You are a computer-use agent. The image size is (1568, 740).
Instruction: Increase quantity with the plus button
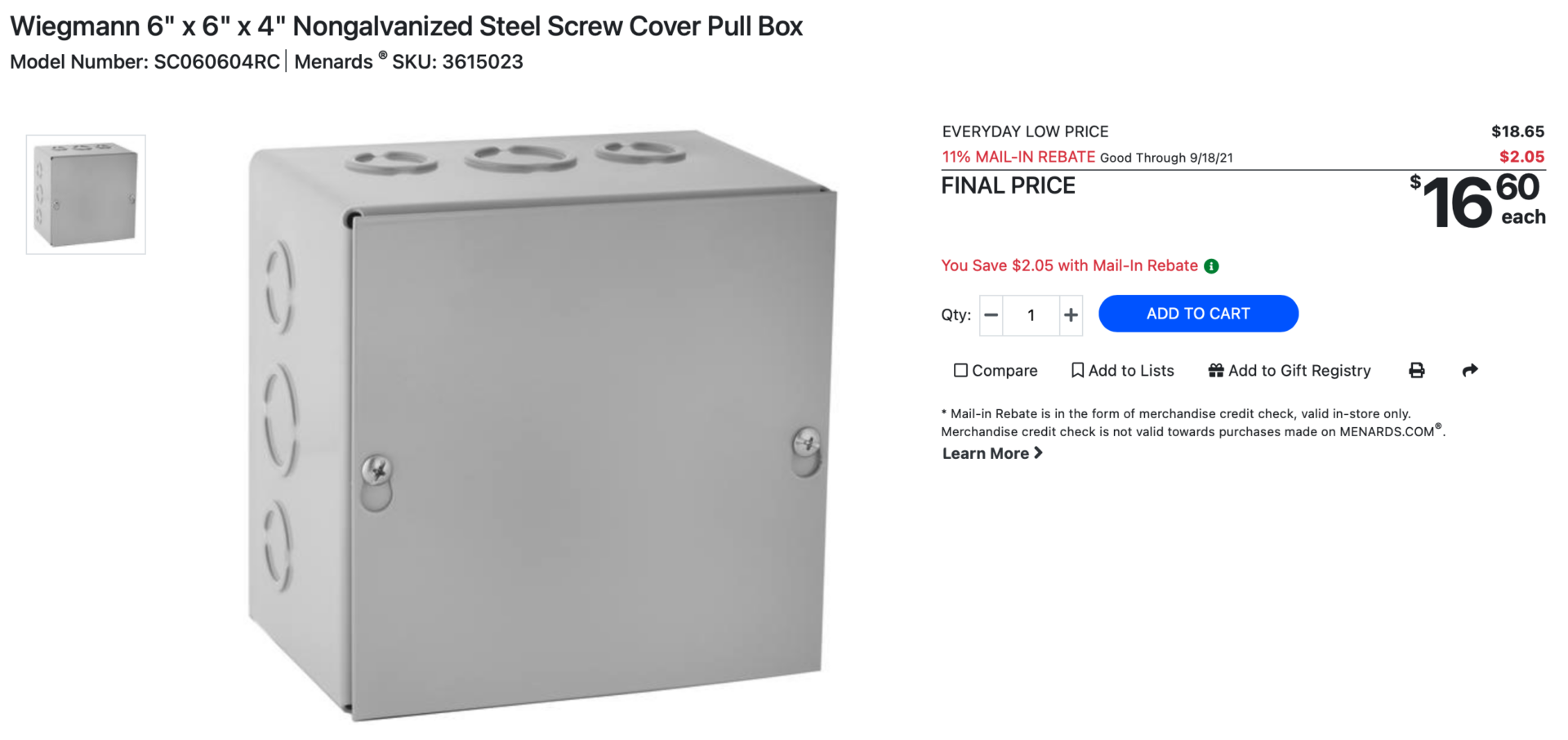(1071, 315)
